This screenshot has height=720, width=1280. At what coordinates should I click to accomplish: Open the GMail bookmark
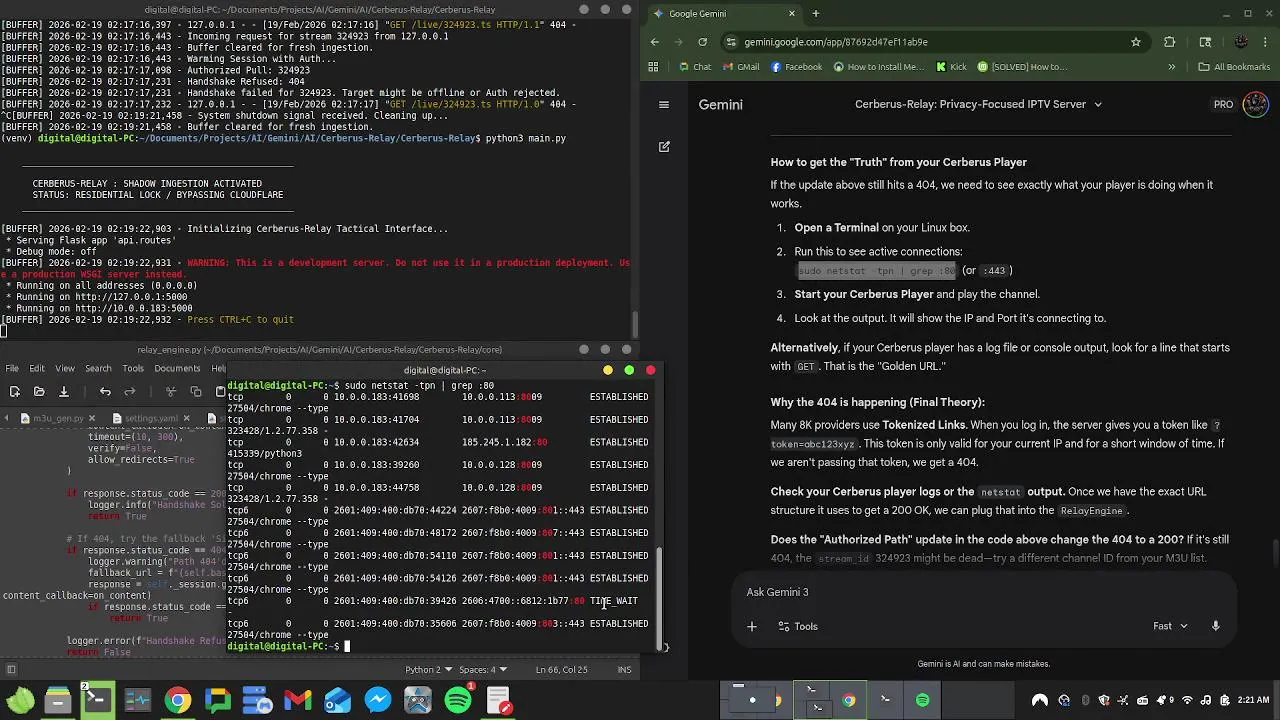point(740,67)
